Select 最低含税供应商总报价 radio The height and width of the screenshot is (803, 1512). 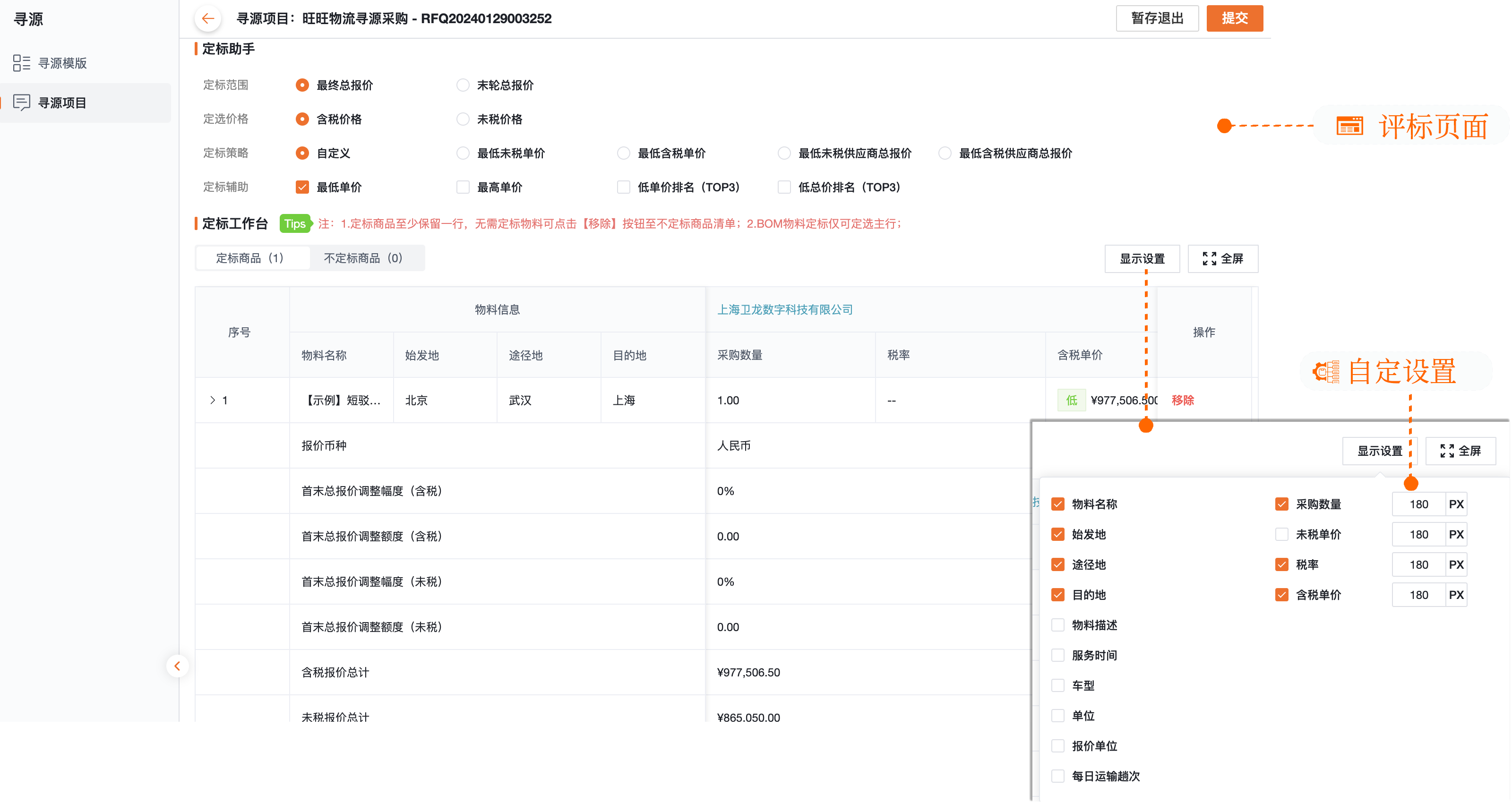pos(945,153)
